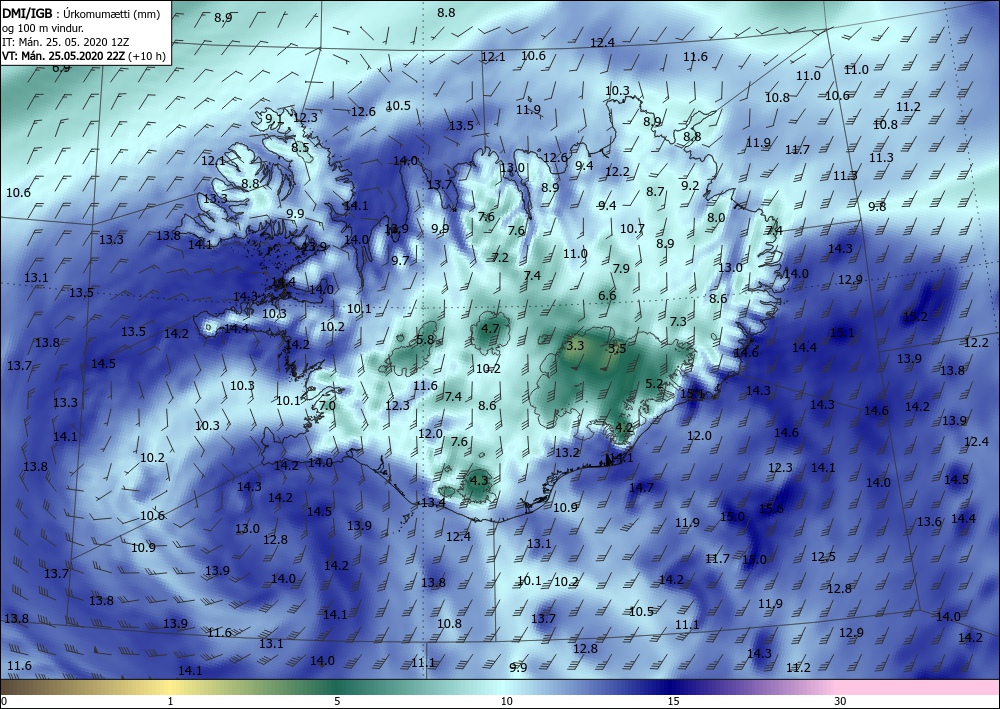
Task: Click the '7.3' value on the map
Action: click(x=678, y=321)
